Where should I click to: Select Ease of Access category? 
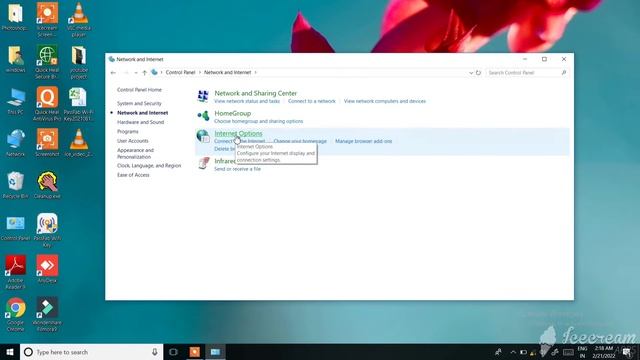(x=133, y=175)
